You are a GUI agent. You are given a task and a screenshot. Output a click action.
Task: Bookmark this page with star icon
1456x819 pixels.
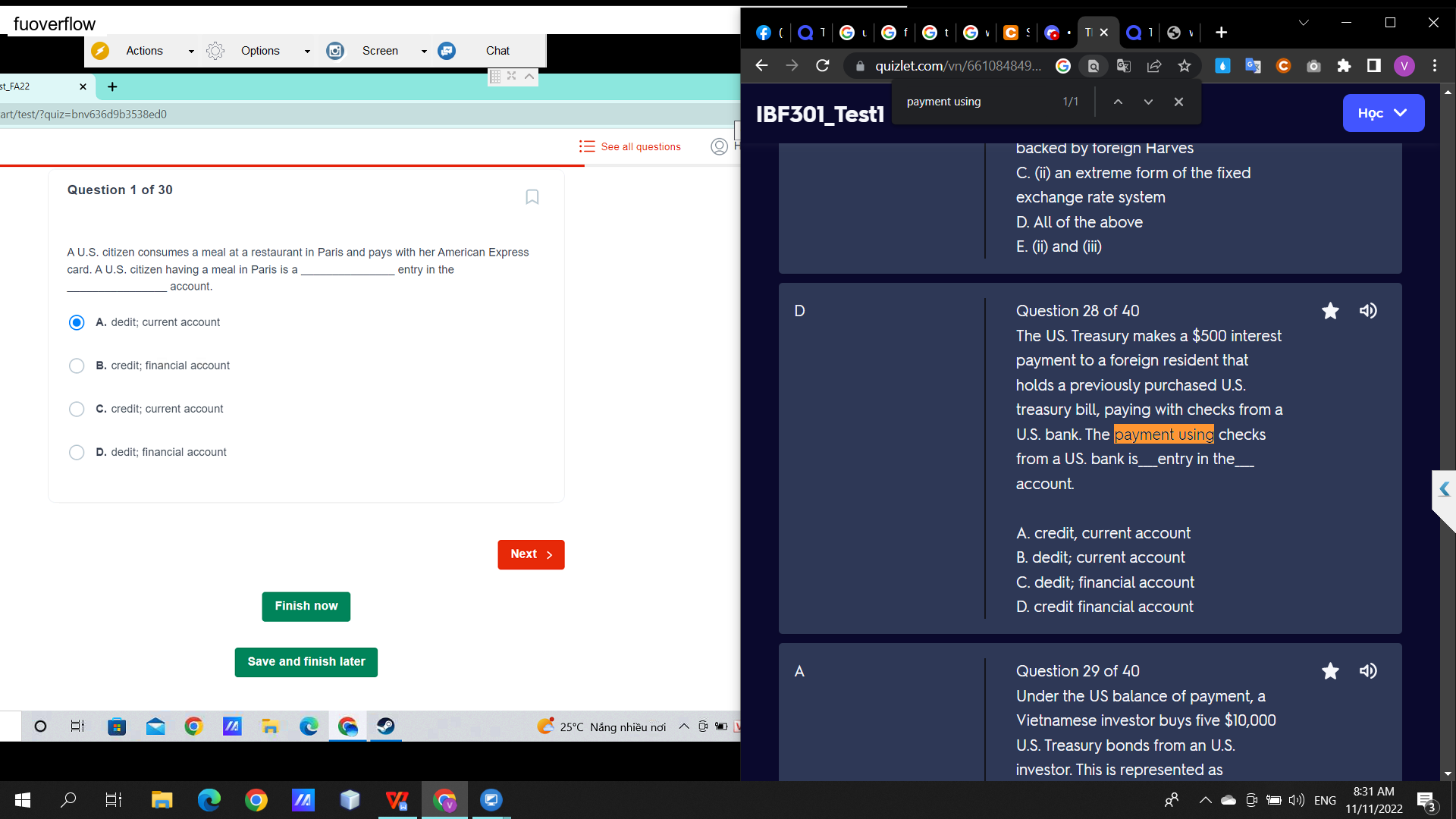pyautogui.click(x=1185, y=66)
